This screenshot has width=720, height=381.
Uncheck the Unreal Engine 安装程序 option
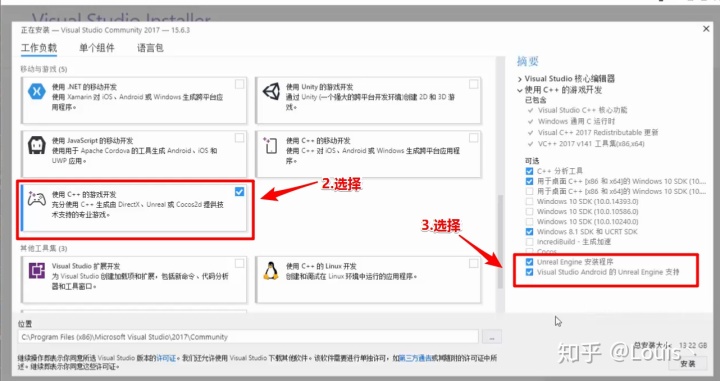click(529, 262)
